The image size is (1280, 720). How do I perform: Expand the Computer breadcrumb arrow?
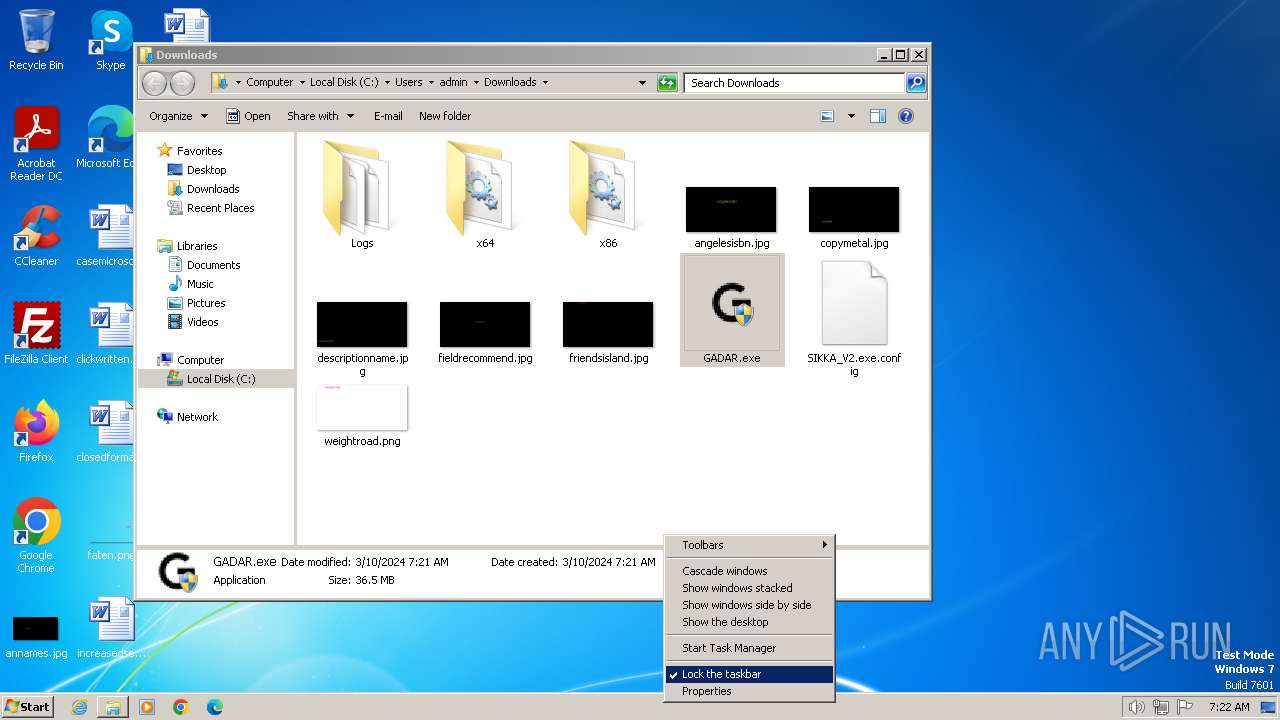click(302, 83)
